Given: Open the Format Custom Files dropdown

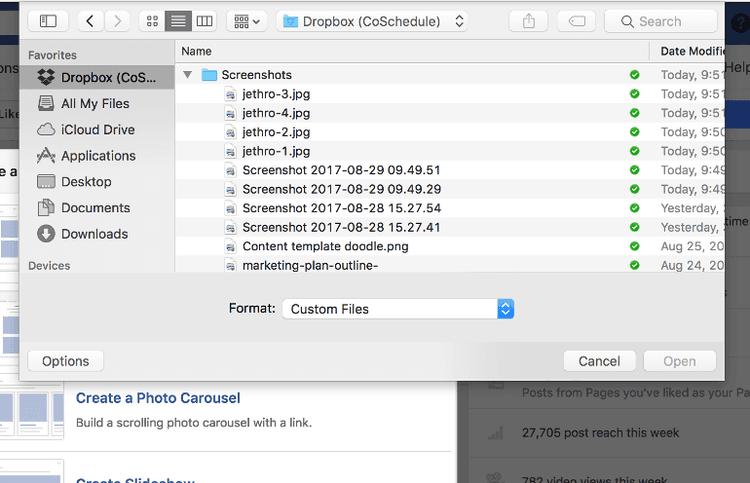Looking at the screenshot, I should (397, 309).
